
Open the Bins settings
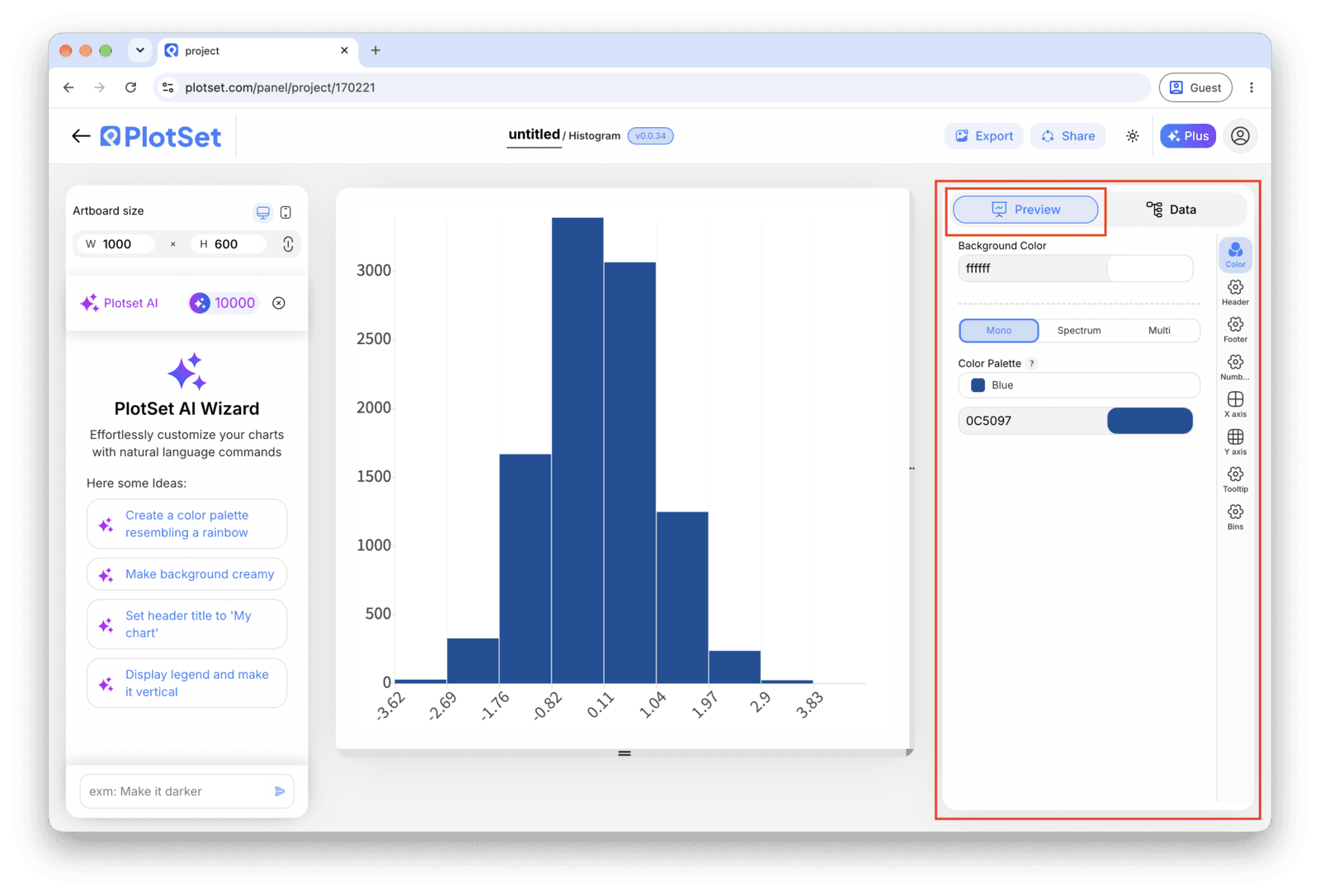point(1235,516)
